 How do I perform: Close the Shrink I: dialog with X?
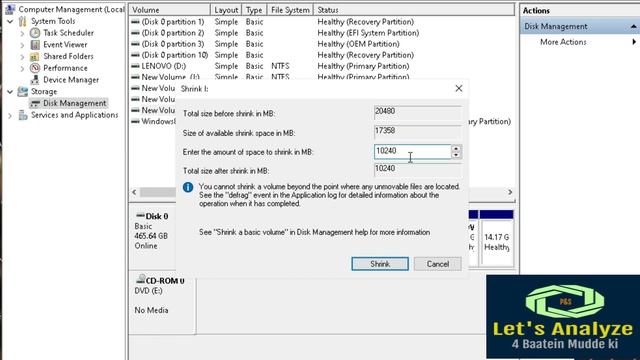click(x=459, y=88)
